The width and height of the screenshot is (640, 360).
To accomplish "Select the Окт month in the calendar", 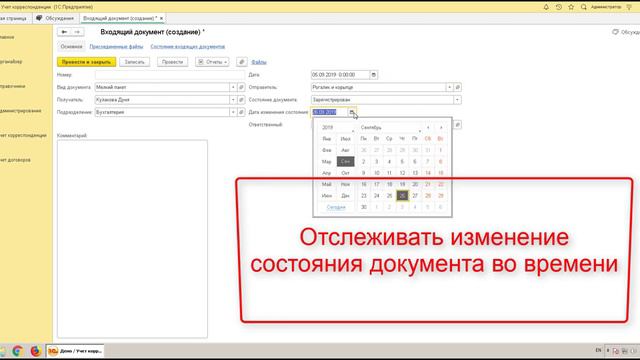I will [x=345, y=173].
